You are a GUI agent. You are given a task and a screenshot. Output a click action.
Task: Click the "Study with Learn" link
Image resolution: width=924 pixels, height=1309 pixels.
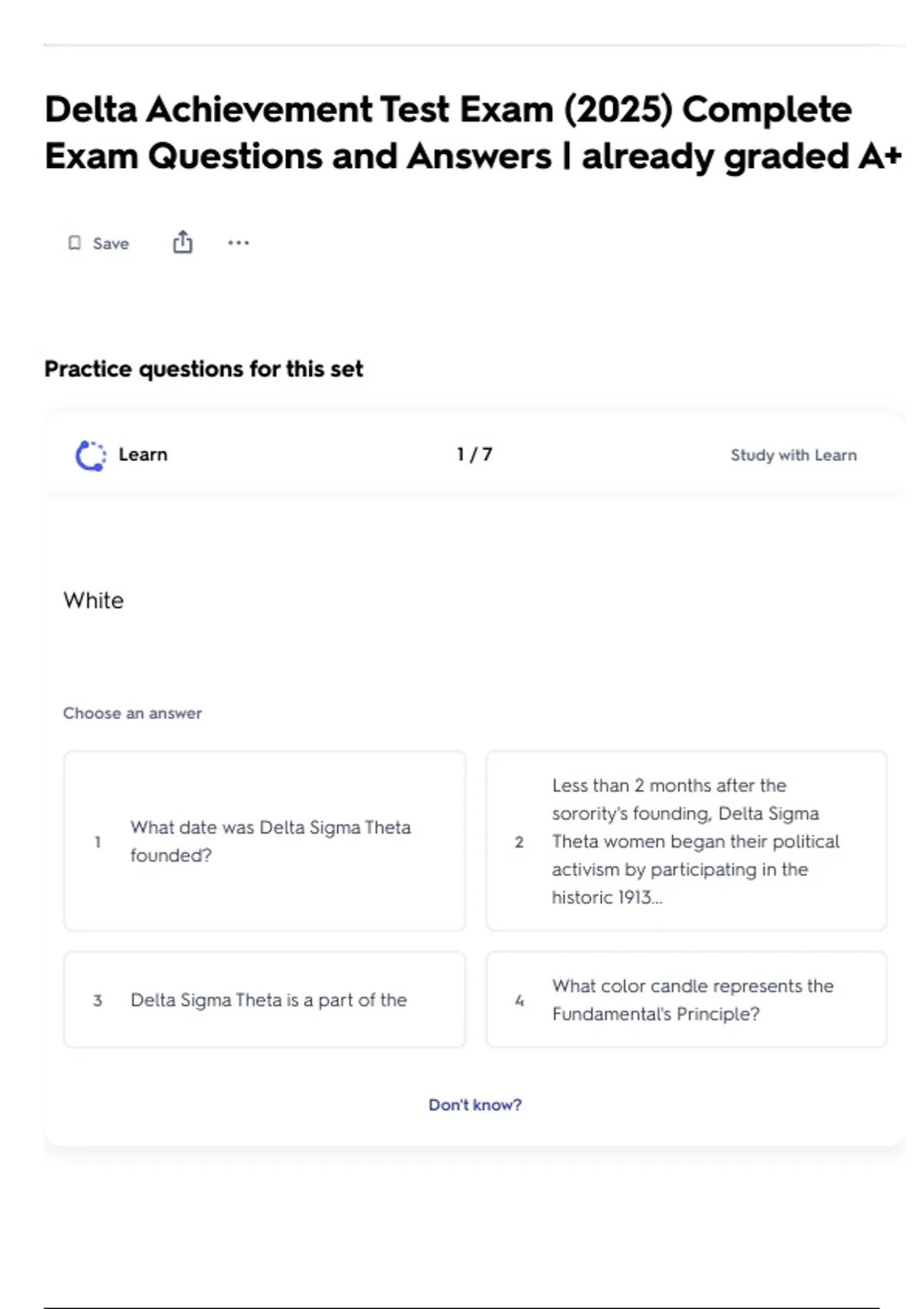click(793, 455)
